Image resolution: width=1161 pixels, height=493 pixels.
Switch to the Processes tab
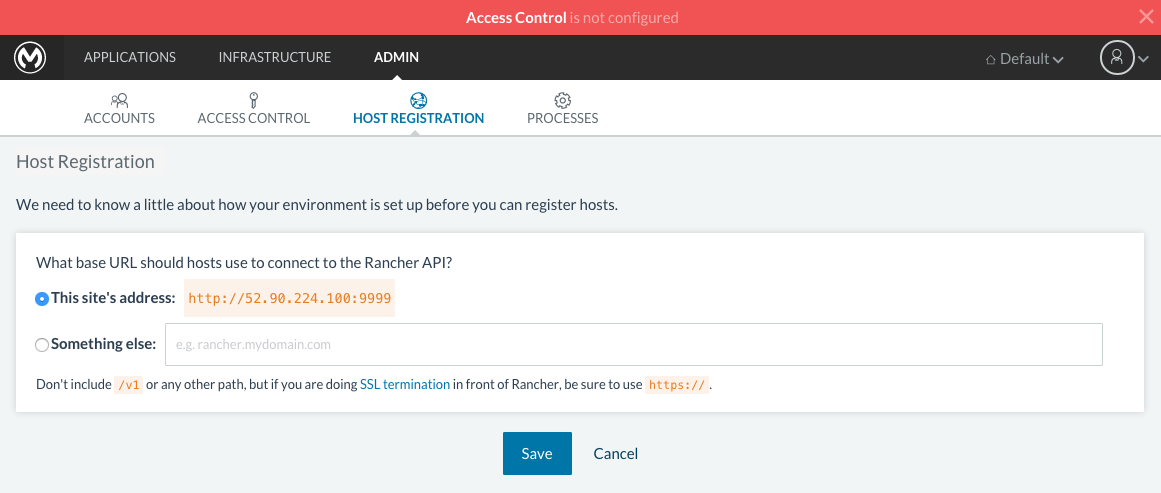[562, 109]
